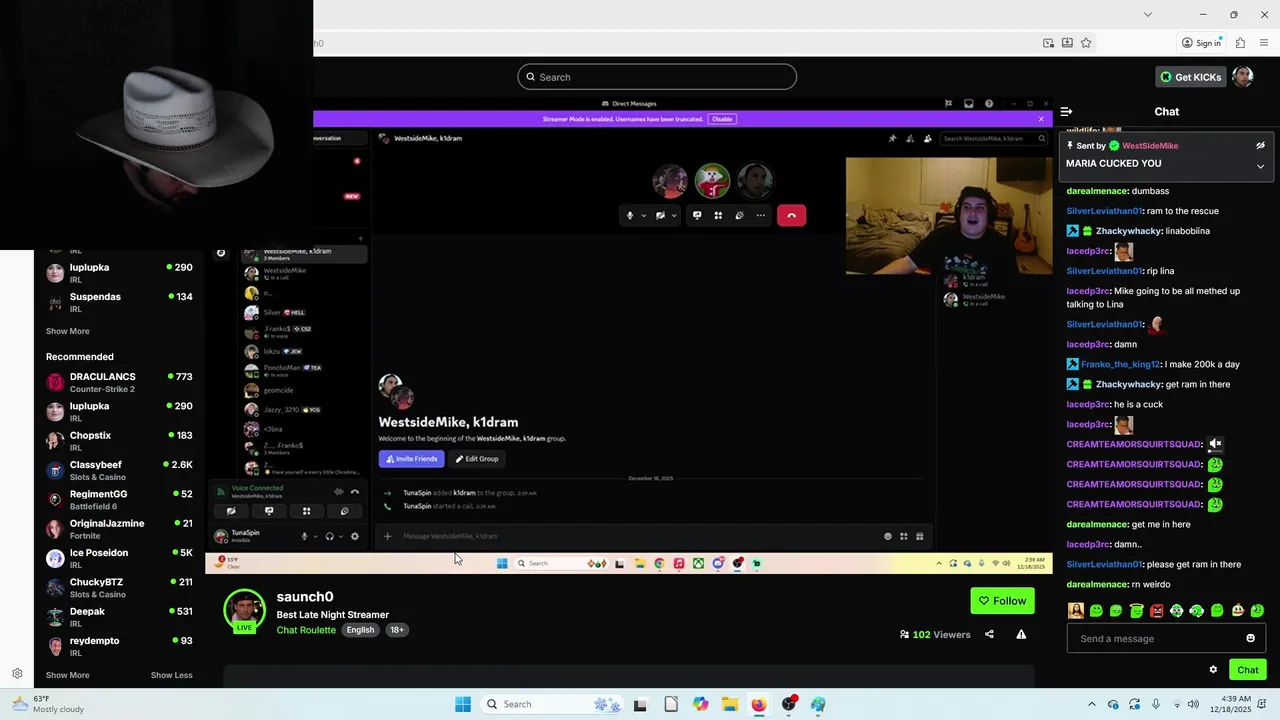1280x720 pixels.
Task: Open Classybeef recommended channel
Action: point(119,470)
